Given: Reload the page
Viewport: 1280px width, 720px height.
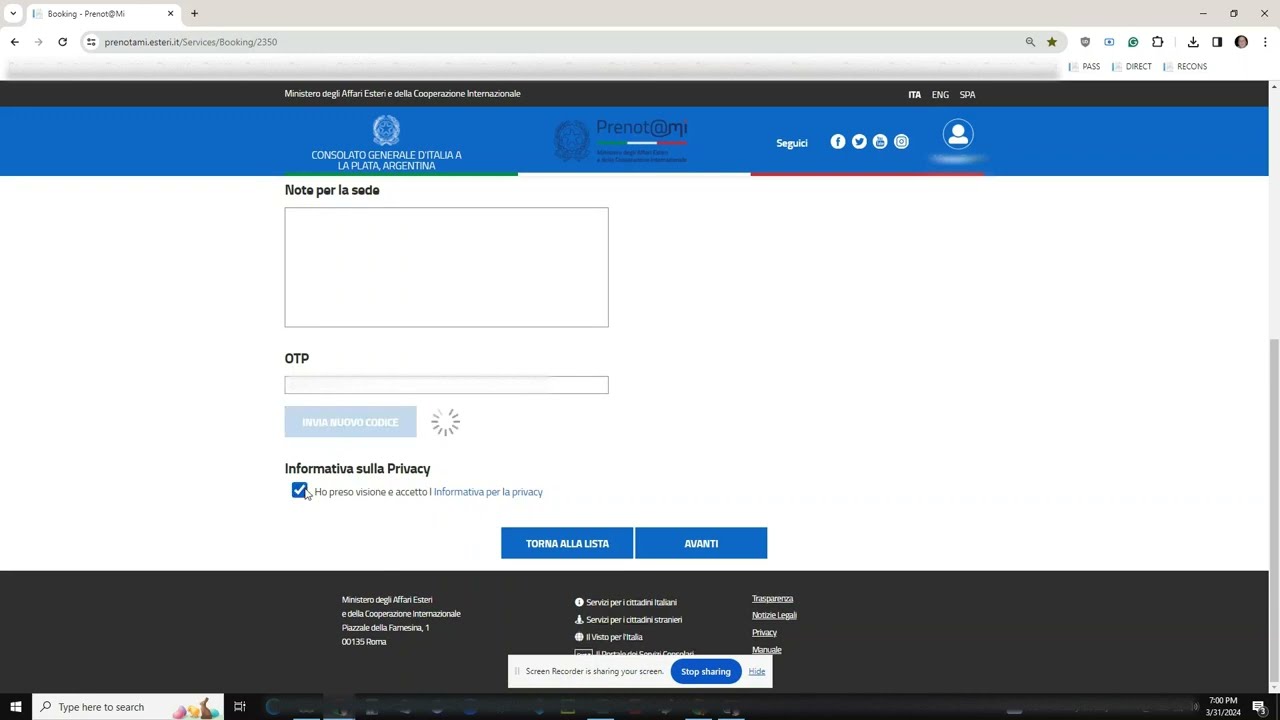Looking at the screenshot, I should click(62, 42).
